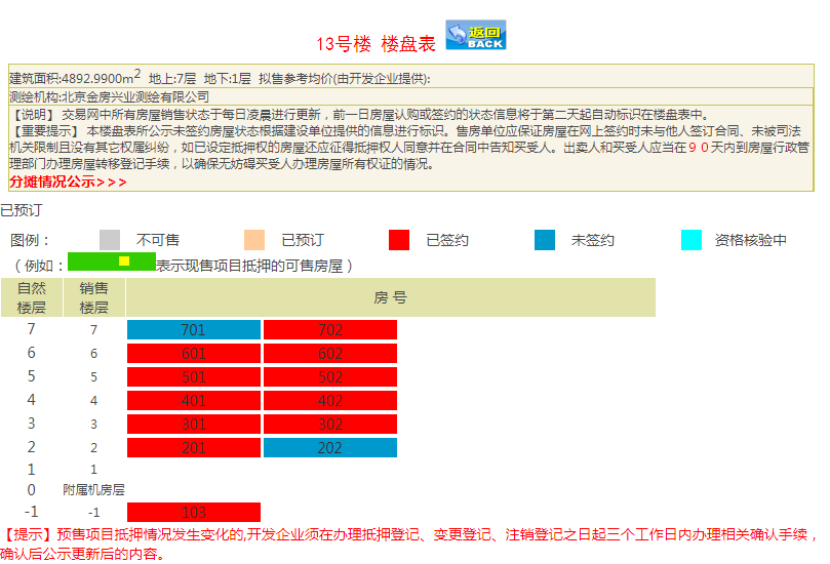Choose room 301
The image size is (830, 564).
tap(194, 424)
